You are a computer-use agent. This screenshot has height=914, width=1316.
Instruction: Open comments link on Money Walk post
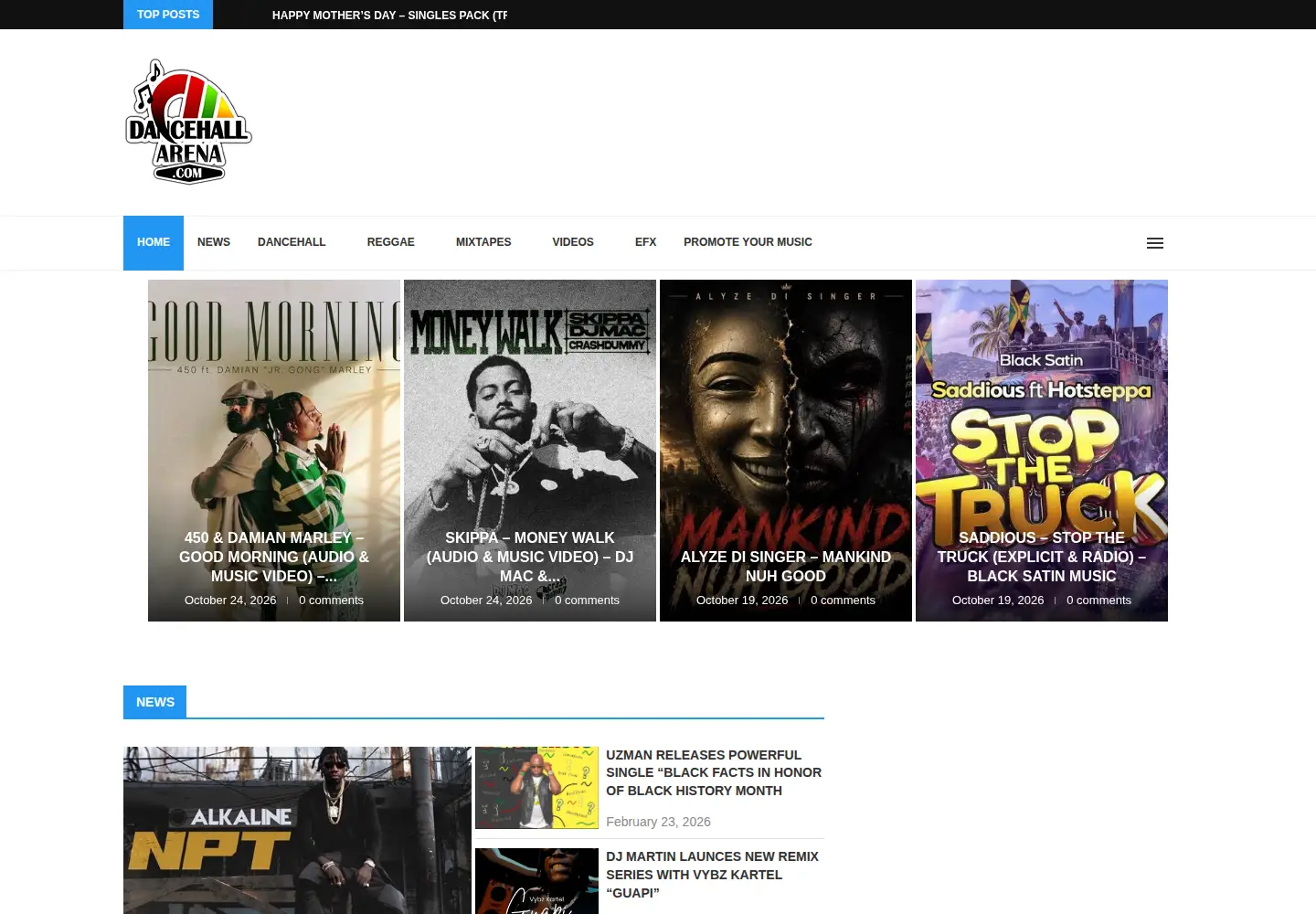pyautogui.click(x=587, y=600)
